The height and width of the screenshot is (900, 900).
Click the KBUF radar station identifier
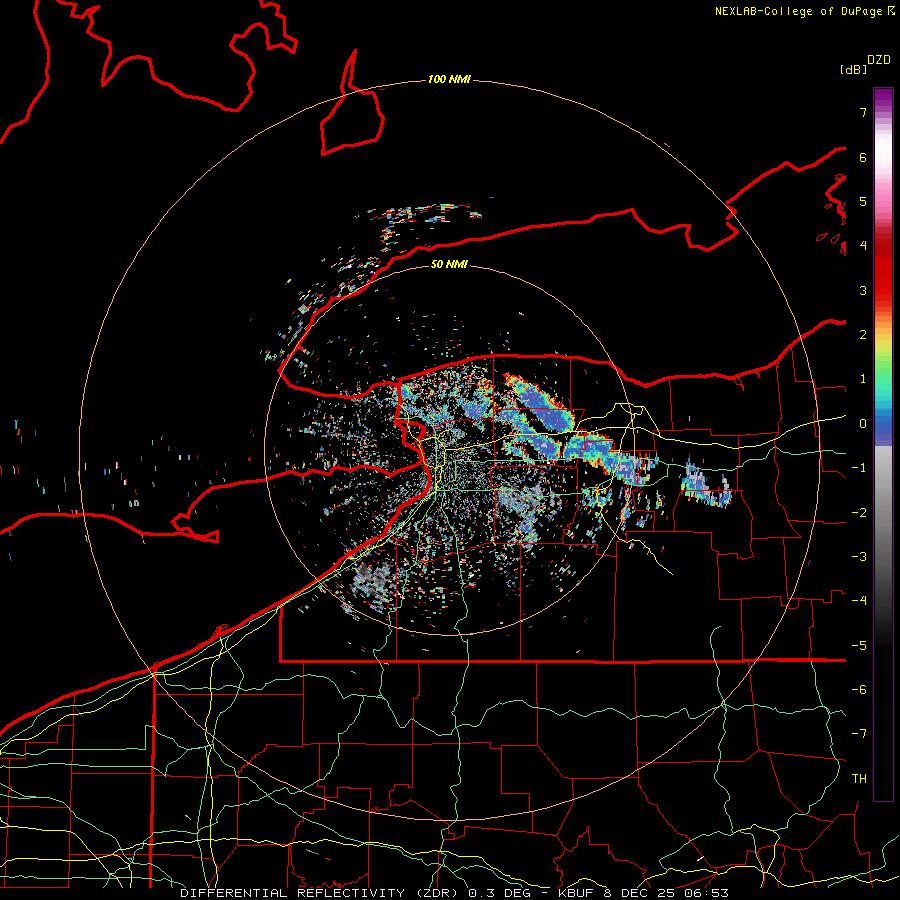pos(577,893)
